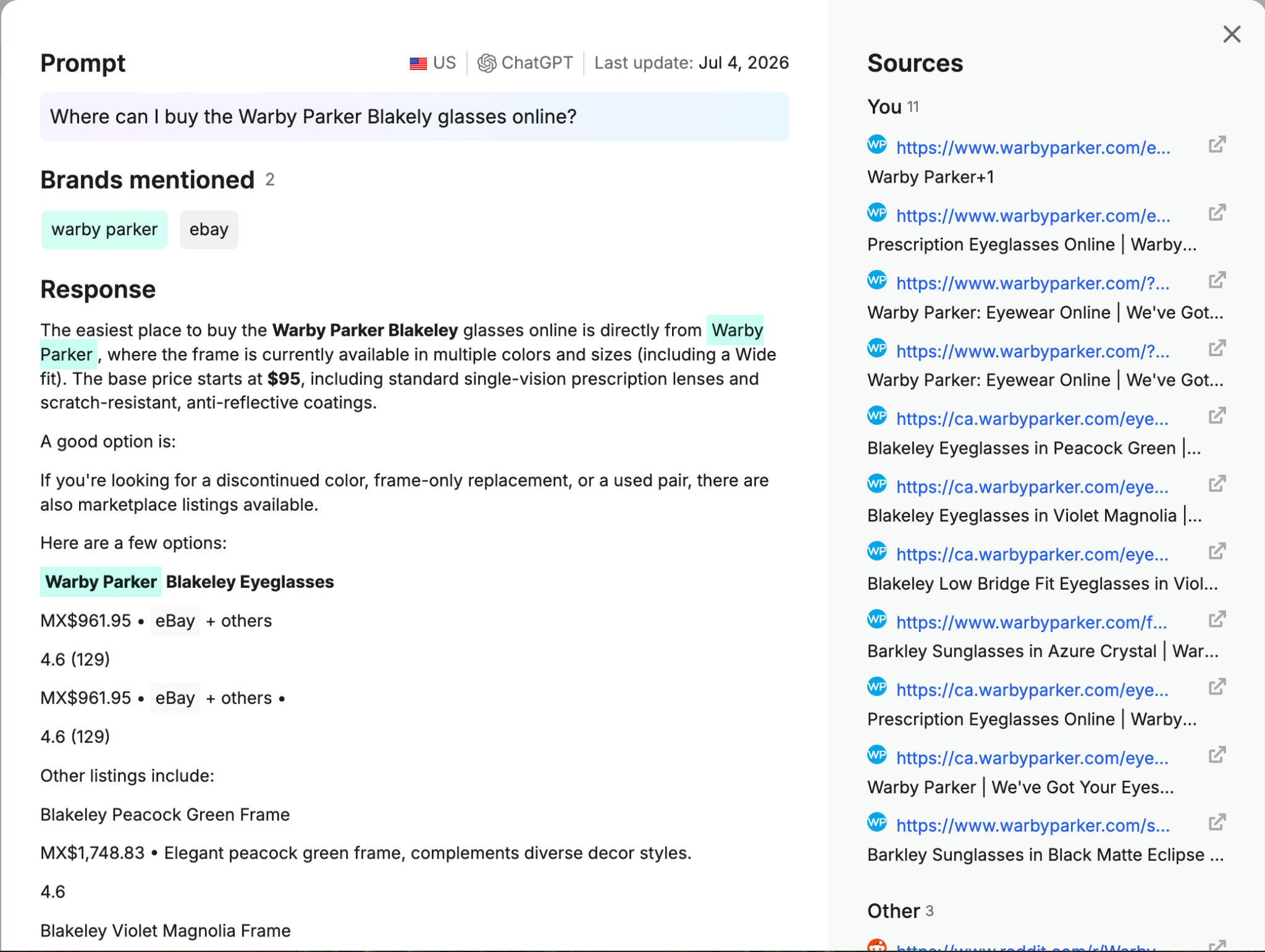Viewport: 1265px width, 952px height.
Task: Click first eBay chip in response listing
Action: [175, 620]
